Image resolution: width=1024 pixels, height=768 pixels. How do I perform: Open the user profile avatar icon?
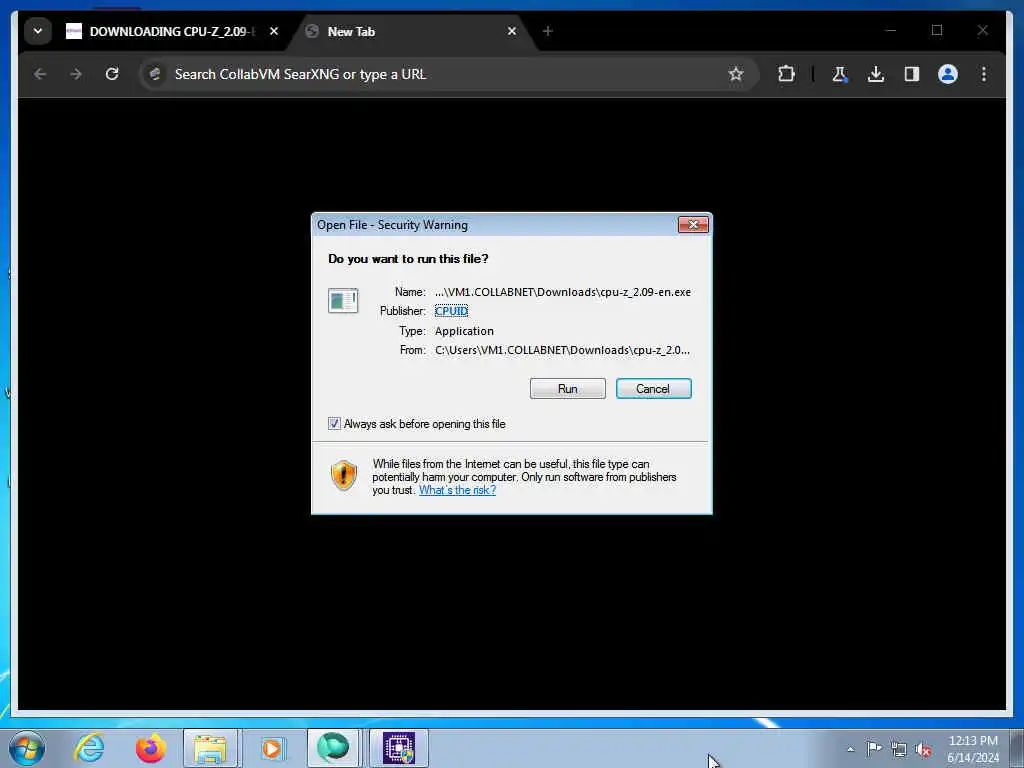click(x=948, y=74)
